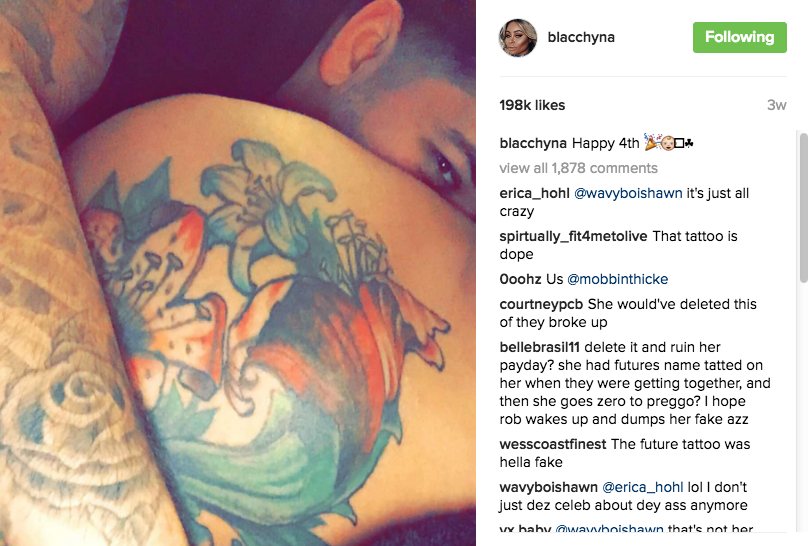Open the 3w timestamp link
Viewport: 808px width, 546px height.
pos(777,105)
